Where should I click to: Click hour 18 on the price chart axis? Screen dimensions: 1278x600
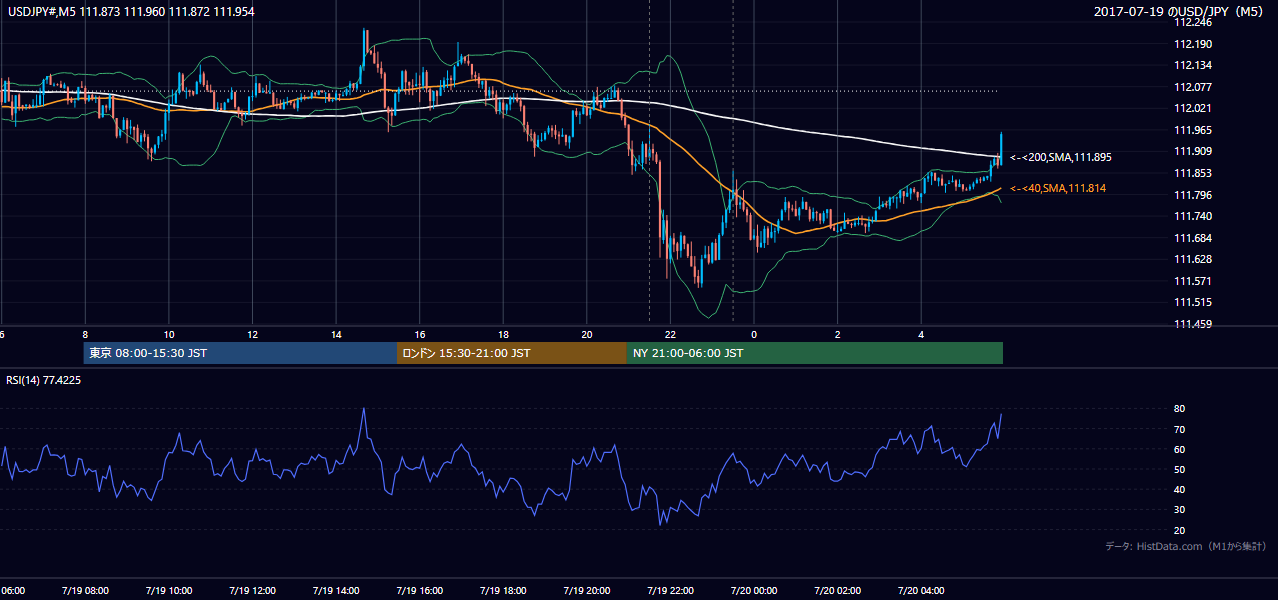pos(503,335)
